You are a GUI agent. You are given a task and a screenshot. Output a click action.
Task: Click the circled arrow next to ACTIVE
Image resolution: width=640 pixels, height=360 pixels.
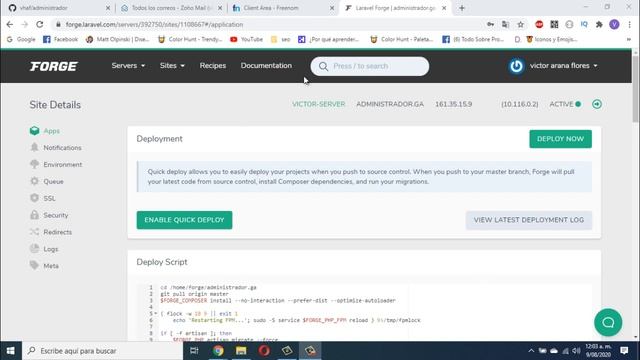click(x=597, y=104)
